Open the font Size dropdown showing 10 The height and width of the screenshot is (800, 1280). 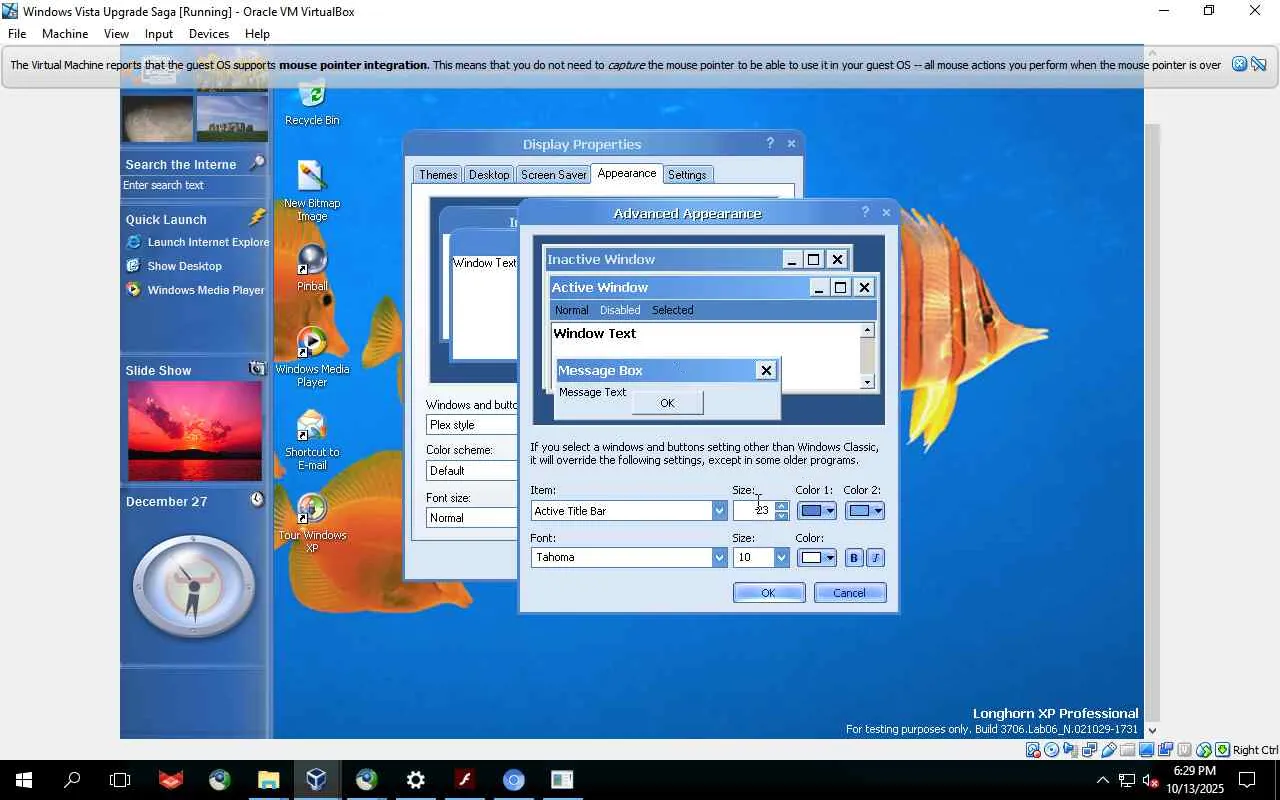coord(781,558)
